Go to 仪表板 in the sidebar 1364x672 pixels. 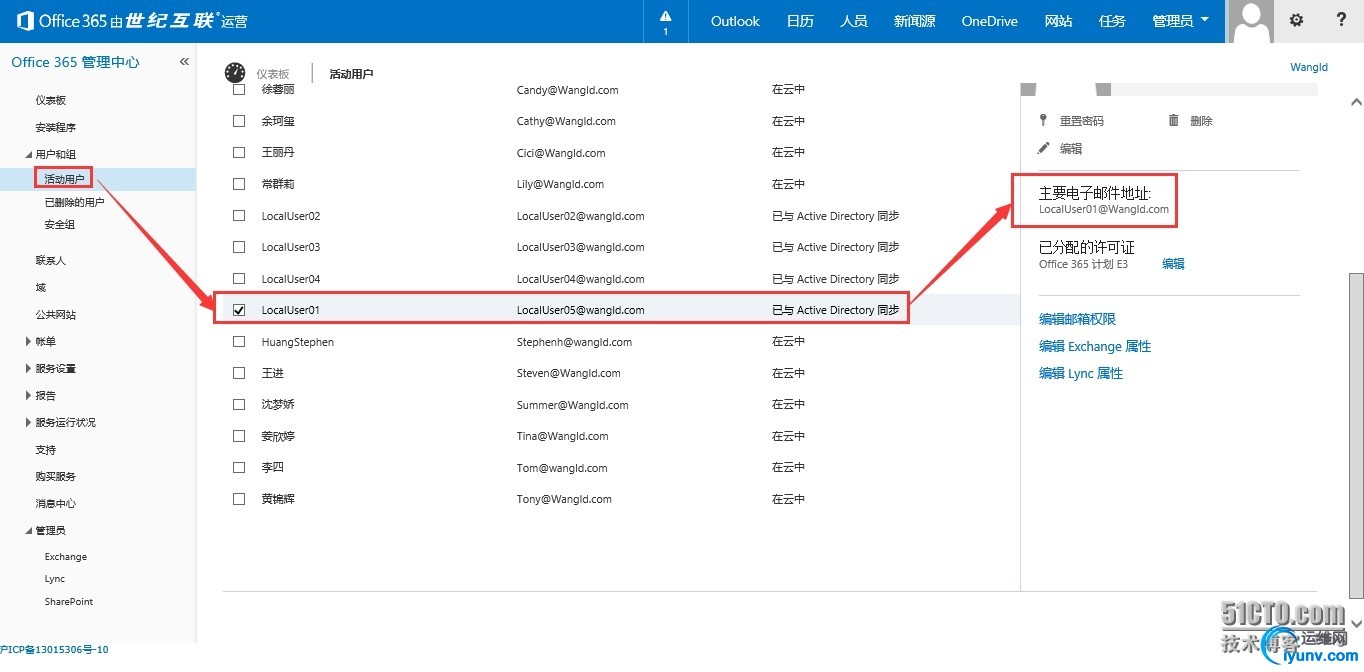[51, 100]
